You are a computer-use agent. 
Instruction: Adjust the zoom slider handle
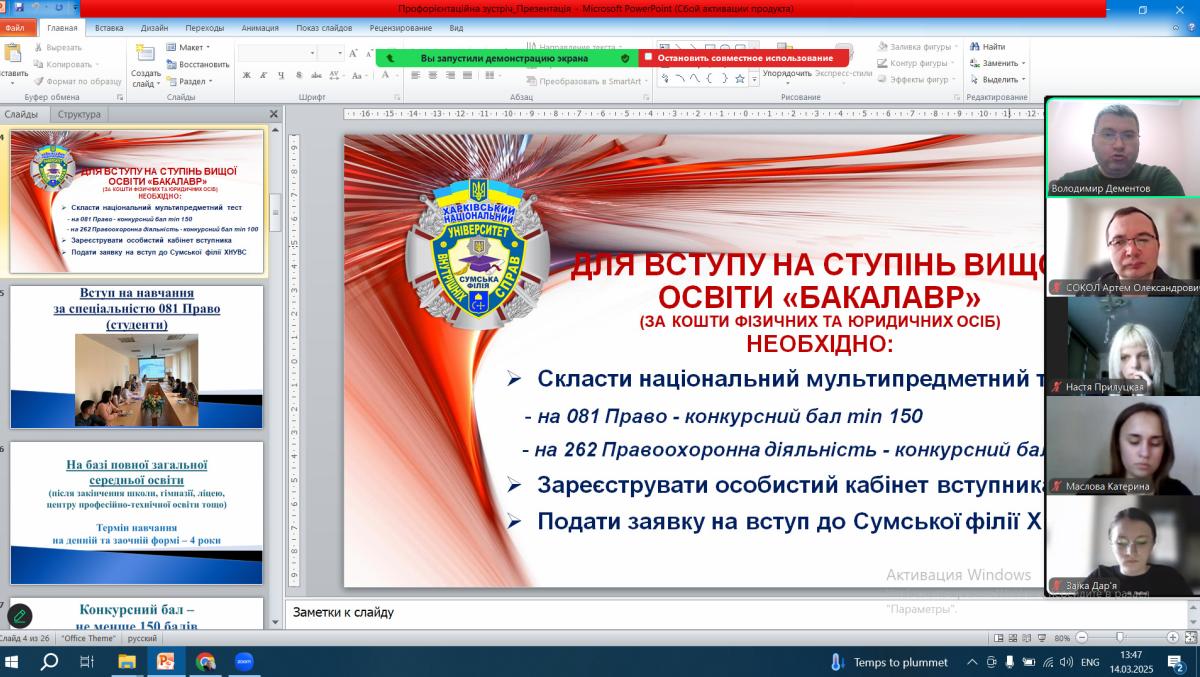click(x=1119, y=637)
